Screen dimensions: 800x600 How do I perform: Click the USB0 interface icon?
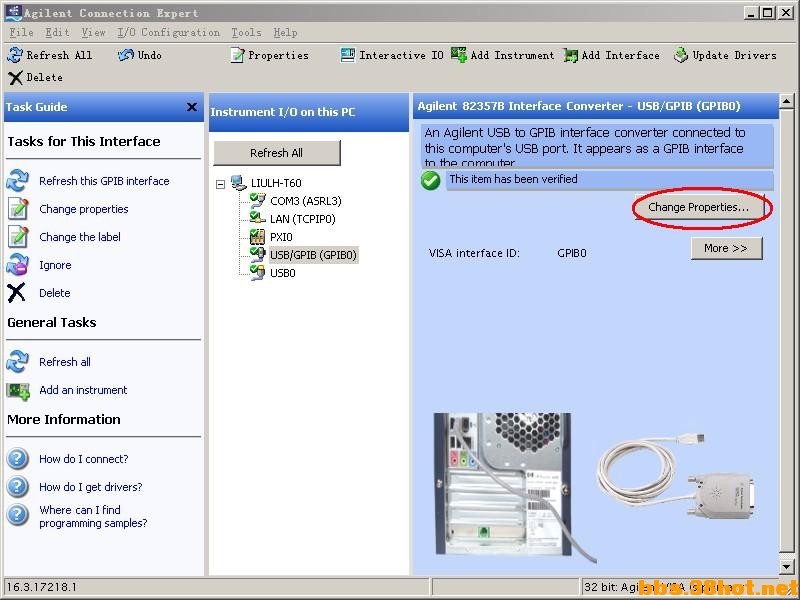tap(257, 272)
